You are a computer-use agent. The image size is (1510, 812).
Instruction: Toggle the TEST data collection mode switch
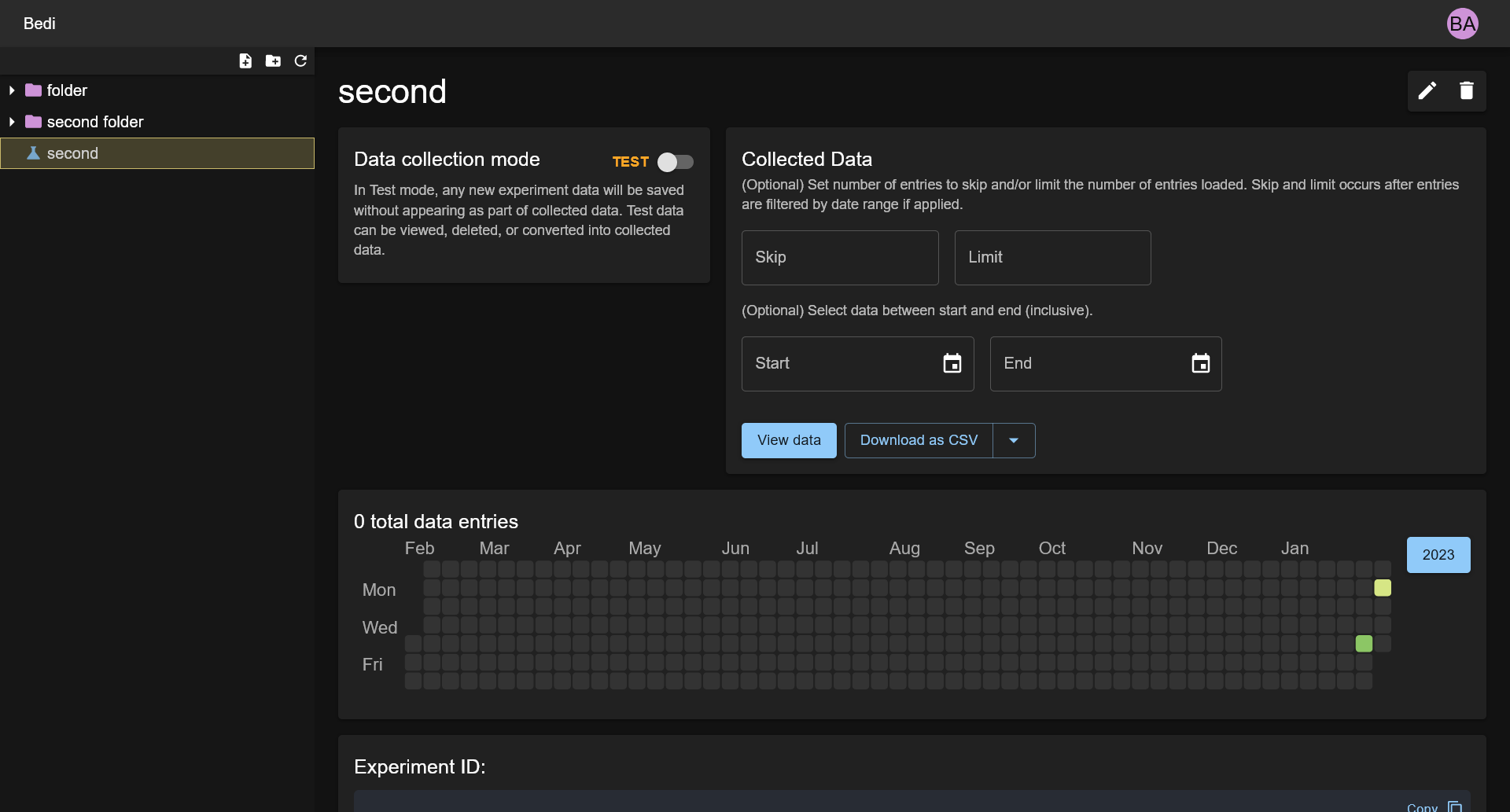click(x=675, y=162)
